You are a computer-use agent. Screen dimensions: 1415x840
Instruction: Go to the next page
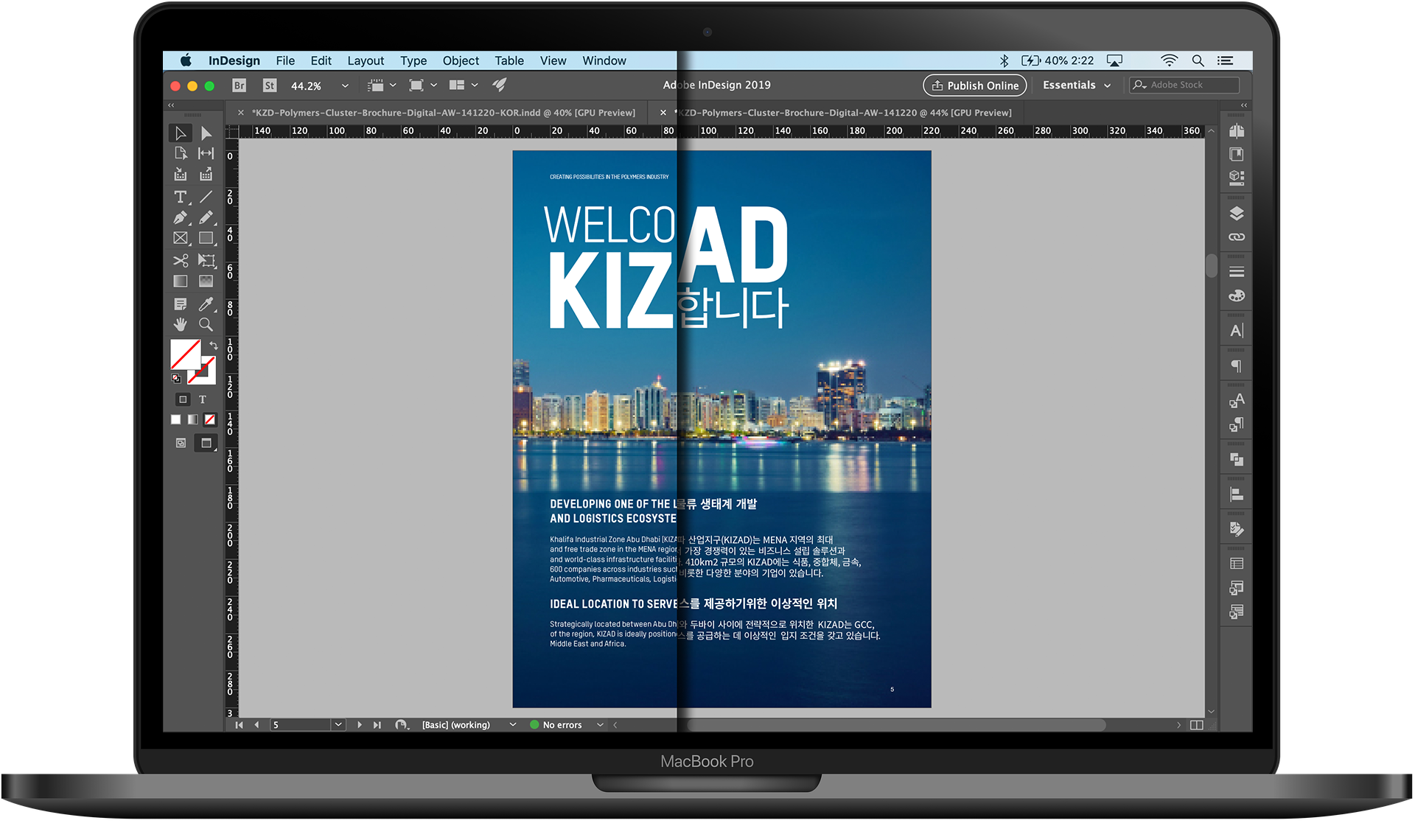[x=360, y=725]
